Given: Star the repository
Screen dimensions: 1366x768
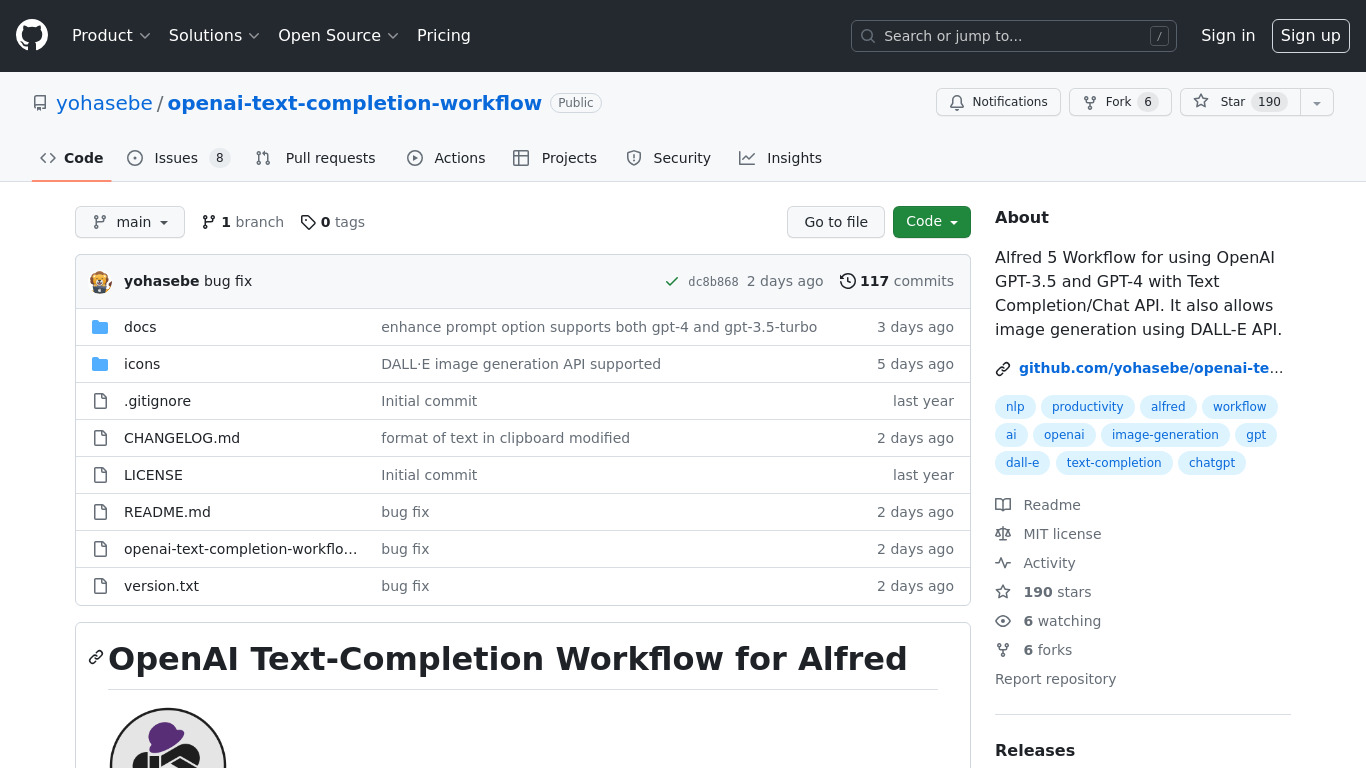Looking at the screenshot, I should (1240, 102).
